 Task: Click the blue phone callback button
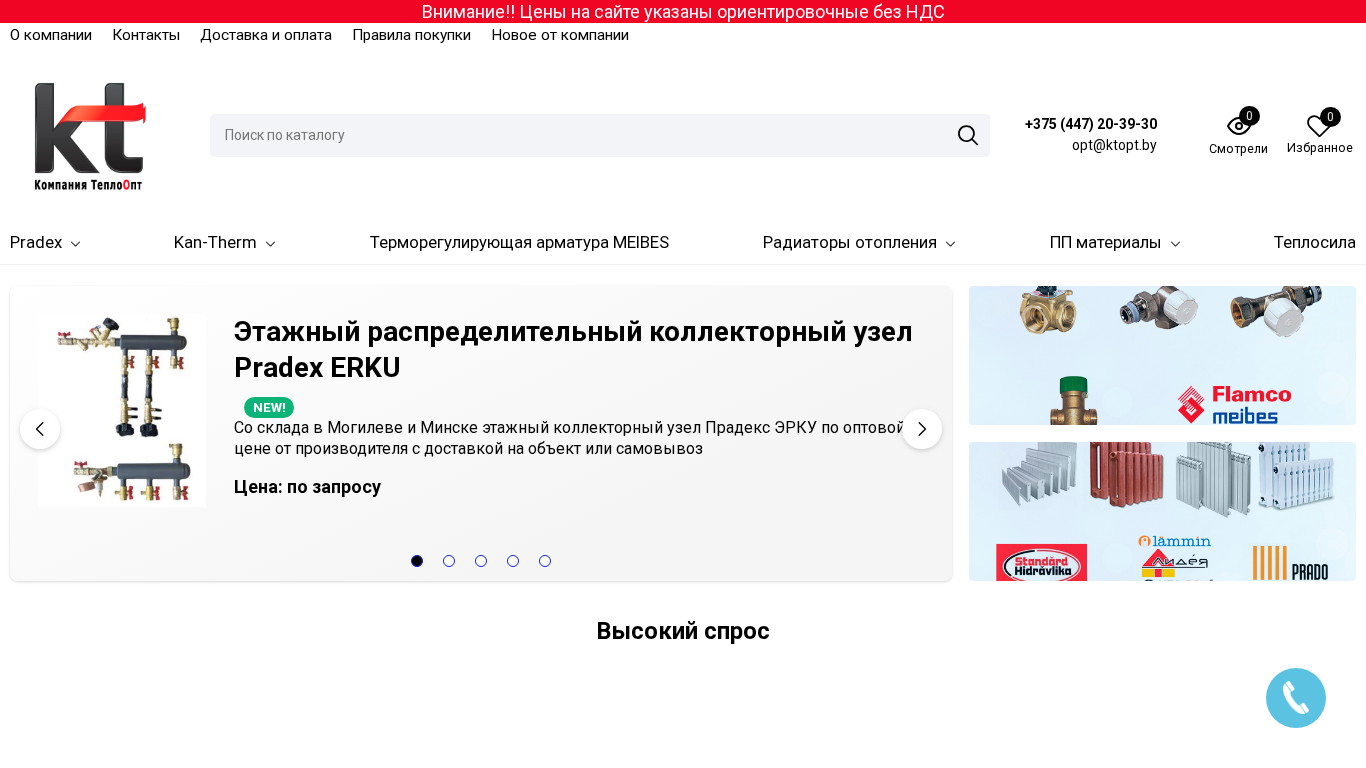click(x=1296, y=698)
